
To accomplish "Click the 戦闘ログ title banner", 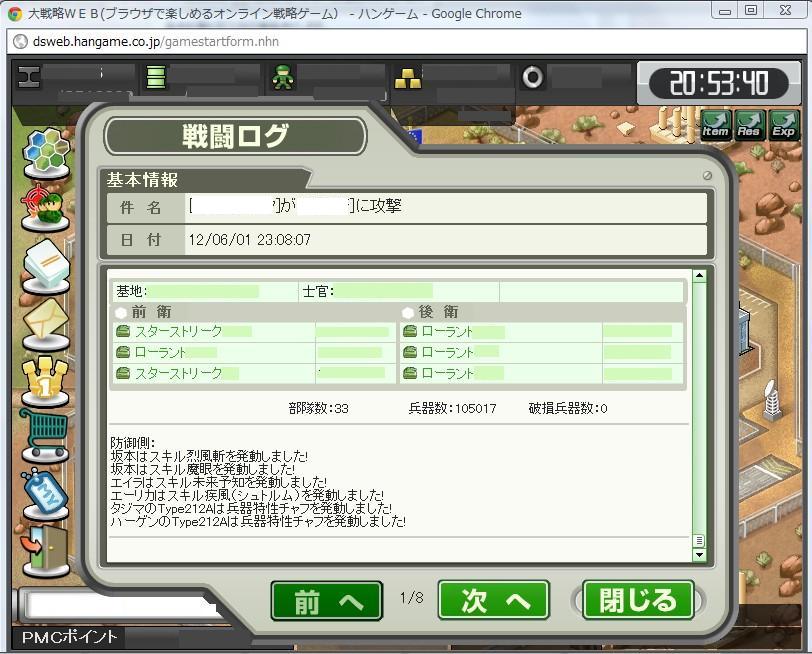I will click(x=236, y=136).
